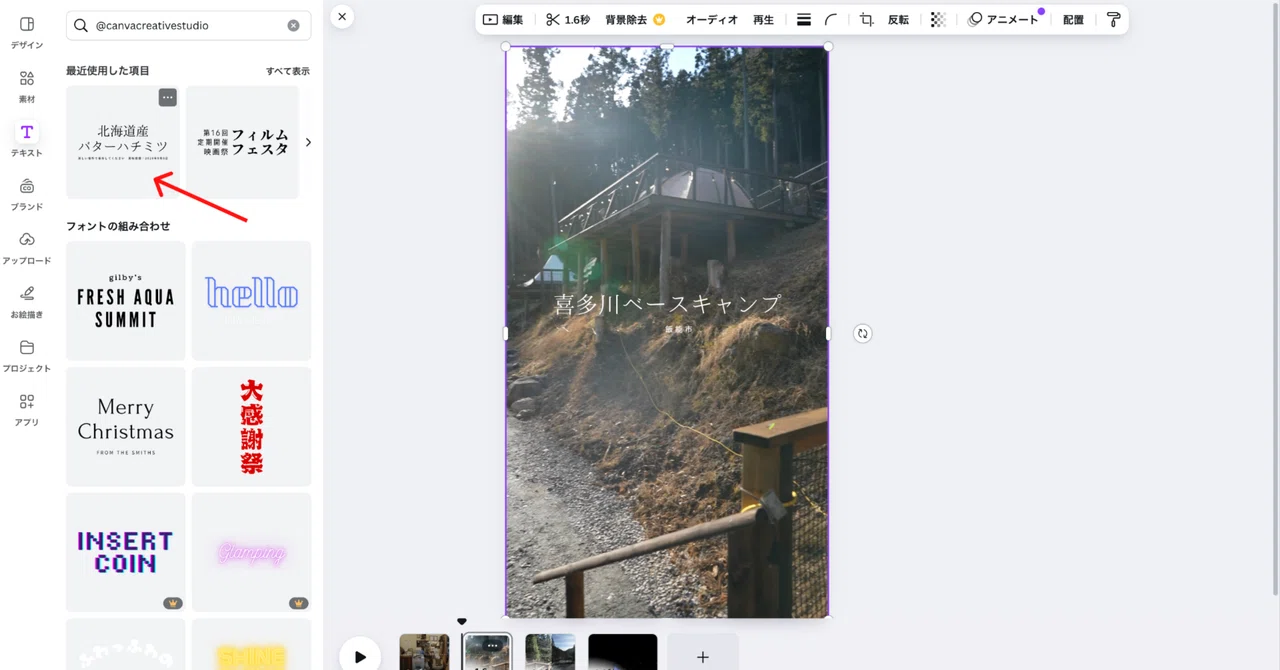This screenshot has height=670, width=1280.
Task: Click the copy style paint roller icon
Action: [x=1113, y=19]
